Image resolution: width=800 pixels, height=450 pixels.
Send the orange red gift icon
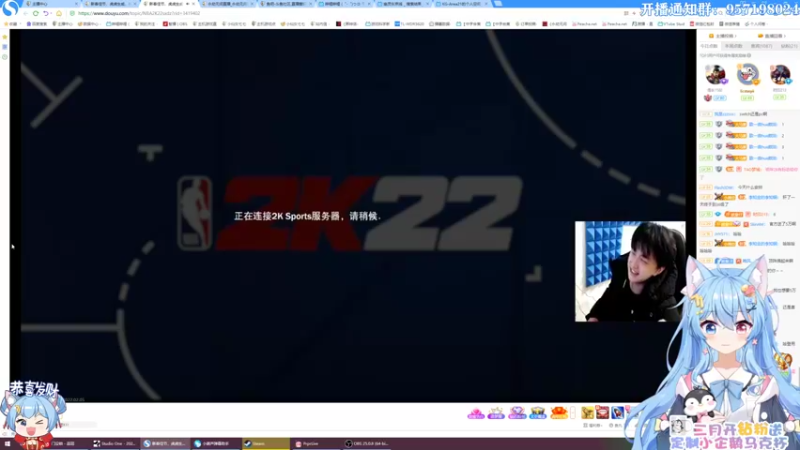(559, 413)
